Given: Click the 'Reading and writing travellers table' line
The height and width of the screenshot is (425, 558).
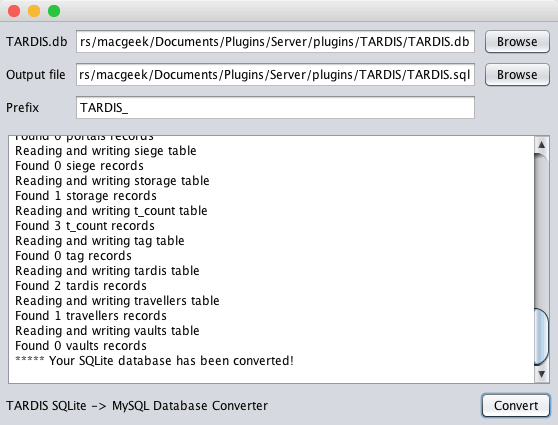Looking at the screenshot, I should pyautogui.click(x=117, y=301).
